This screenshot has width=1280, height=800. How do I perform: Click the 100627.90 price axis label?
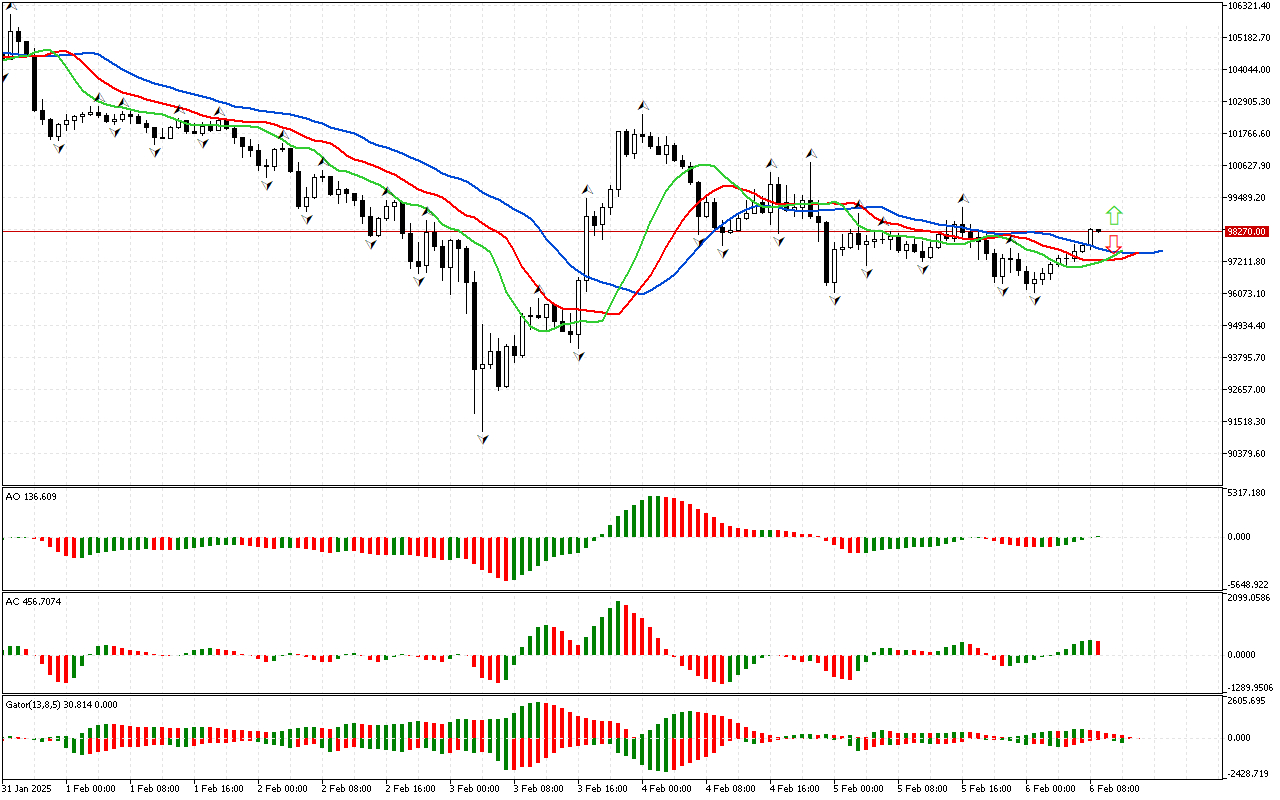click(x=1249, y=166)
